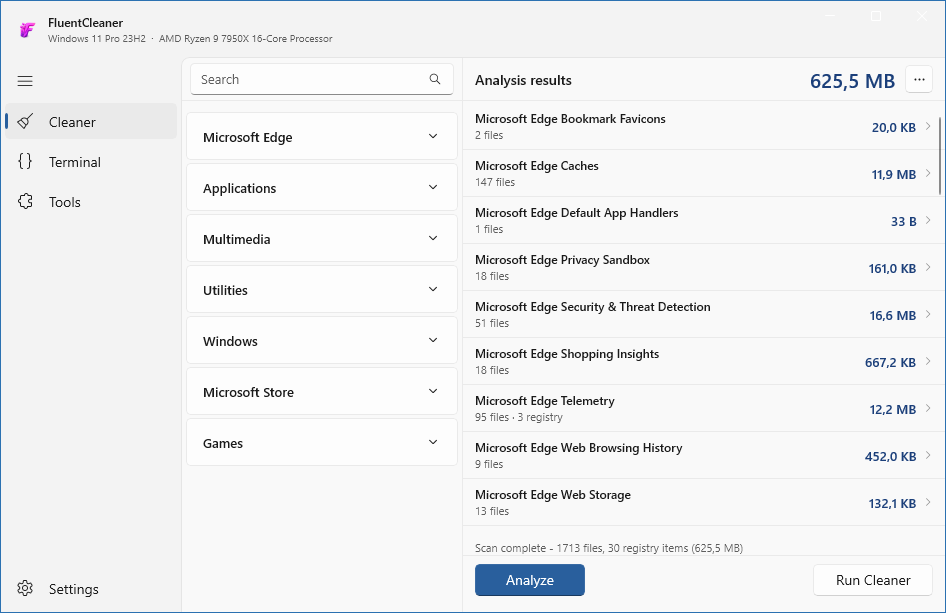Expand the Microsoft Store category

point(322,391)
